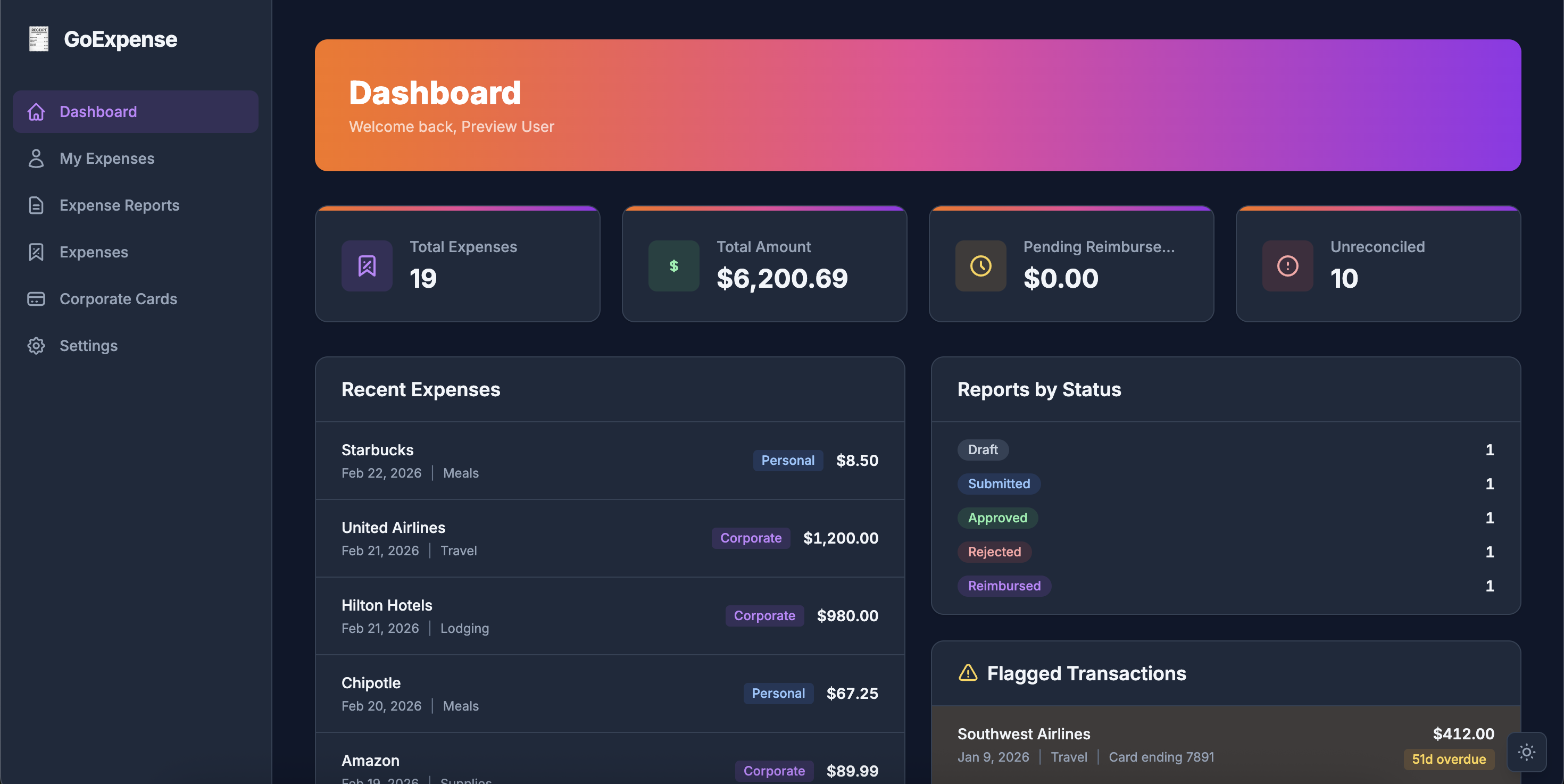Click the Corporate Cards credit card icon
This screenshot has width=1564, height=784.
point(36,299)
